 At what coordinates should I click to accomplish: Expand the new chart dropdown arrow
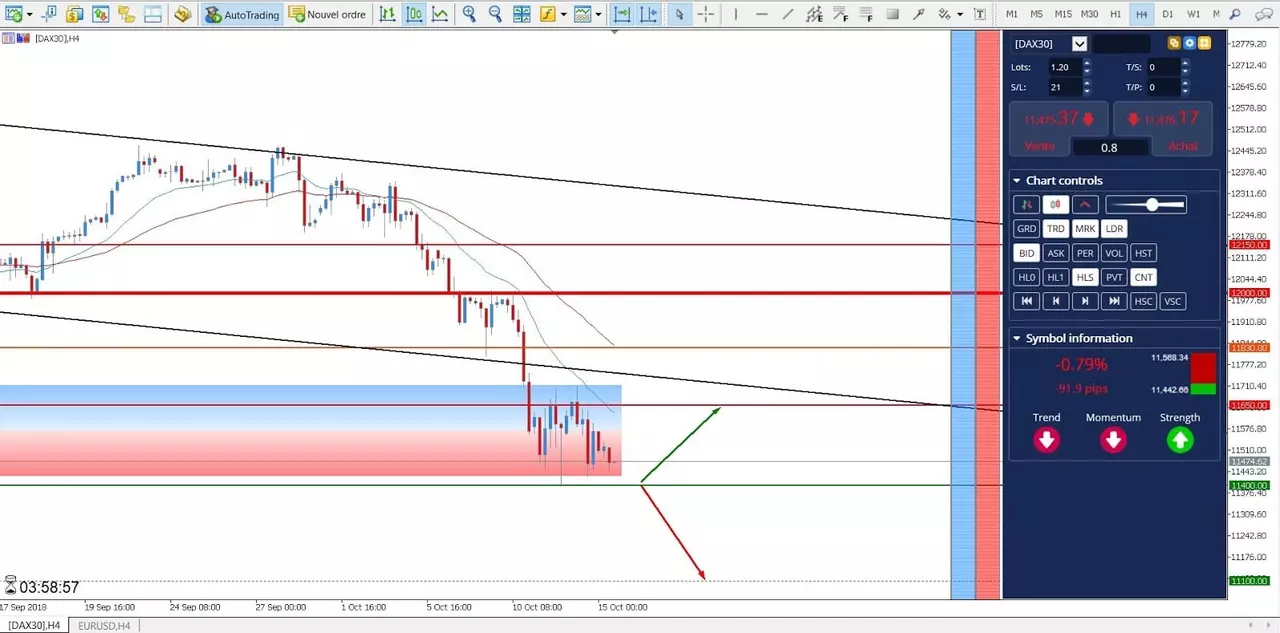[29, 15]
